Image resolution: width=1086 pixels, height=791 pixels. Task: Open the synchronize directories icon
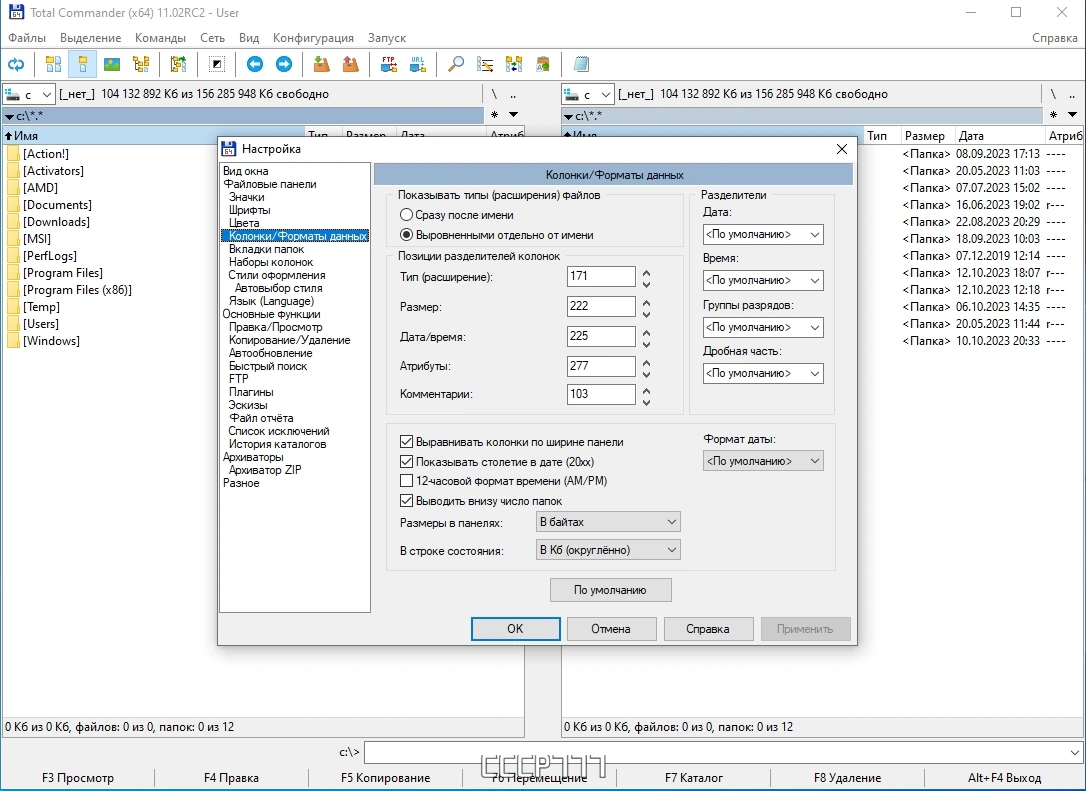[x=514, y=64]
